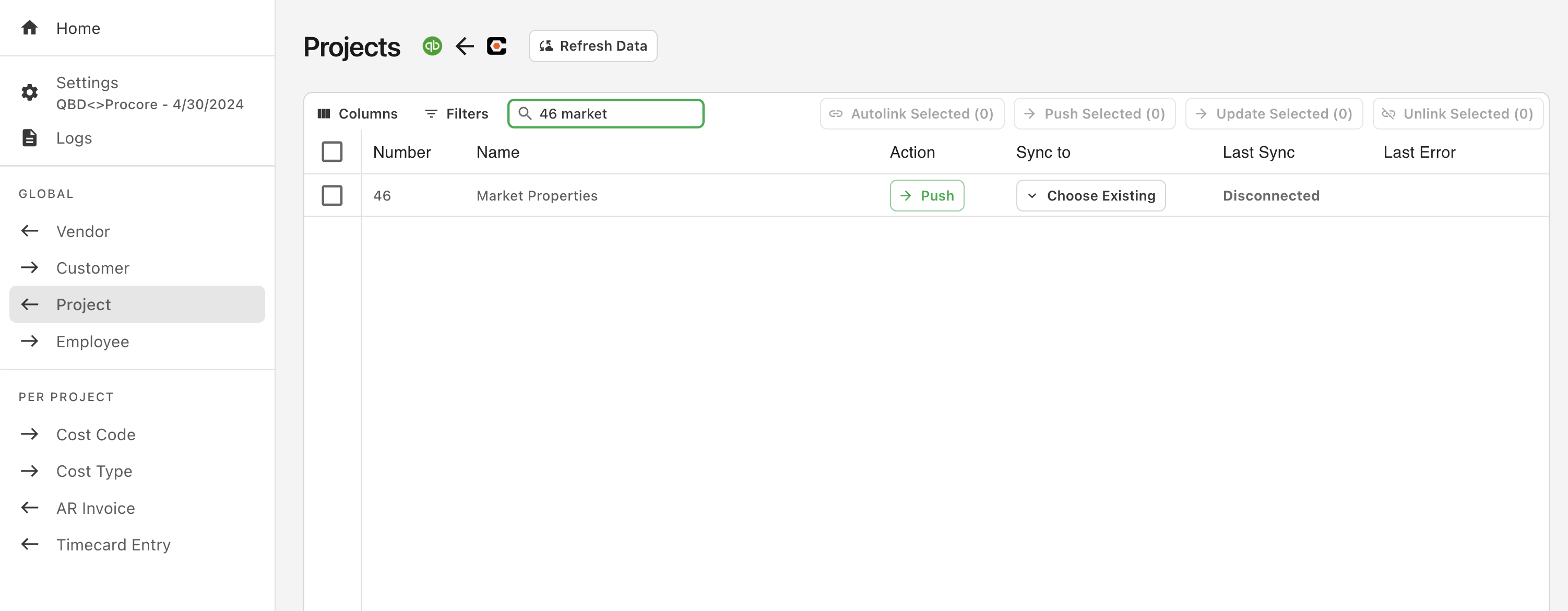Expand the Filters dropdown options
The image size is (1568, 611).
pos(455,113)
